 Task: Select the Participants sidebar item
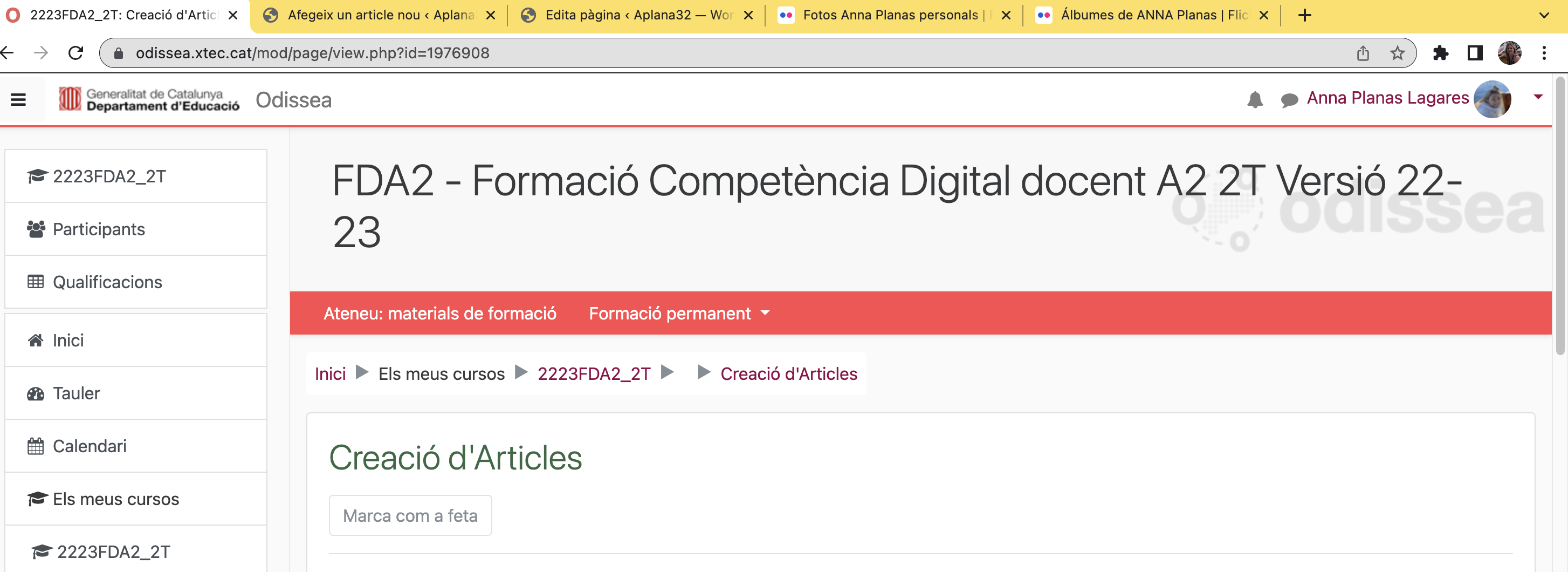click(99, 228)
